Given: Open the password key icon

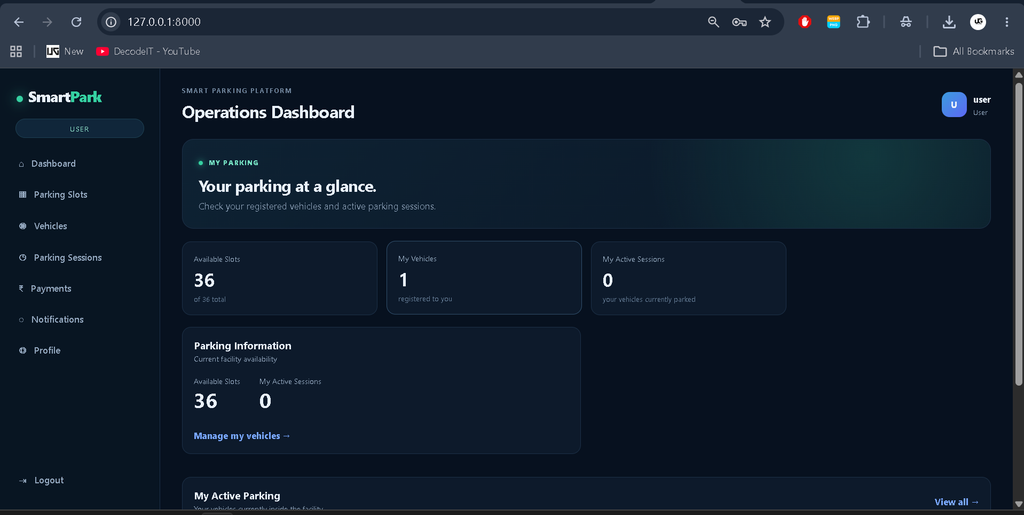Looking at the screenshot, I should click(739, 22).
